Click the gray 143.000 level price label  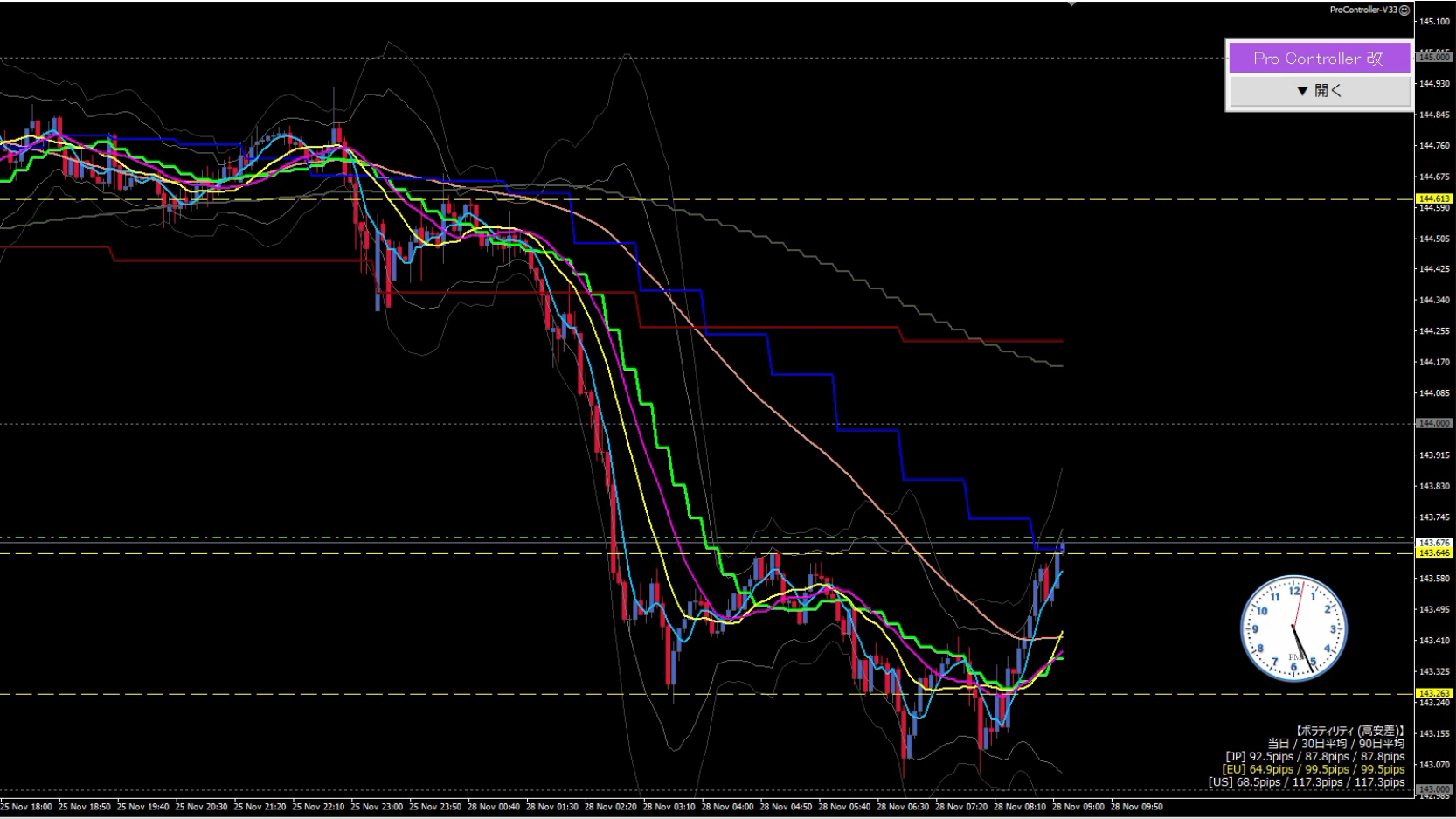coord(1434,789)
